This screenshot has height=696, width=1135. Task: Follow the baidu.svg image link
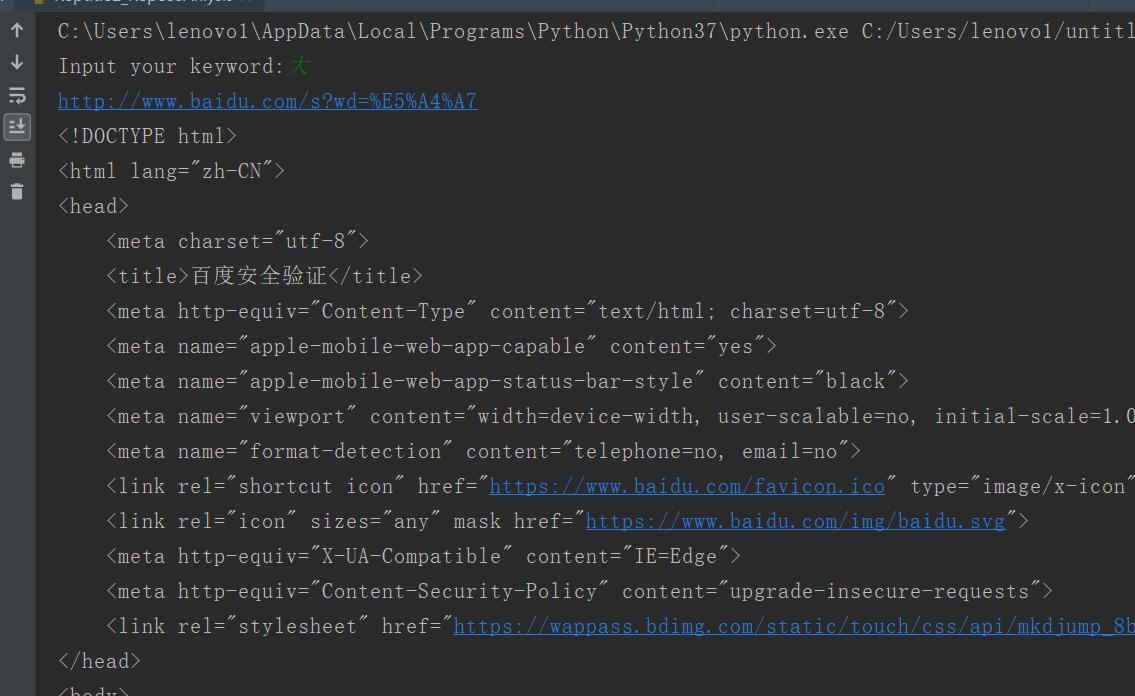coord(796,521)
